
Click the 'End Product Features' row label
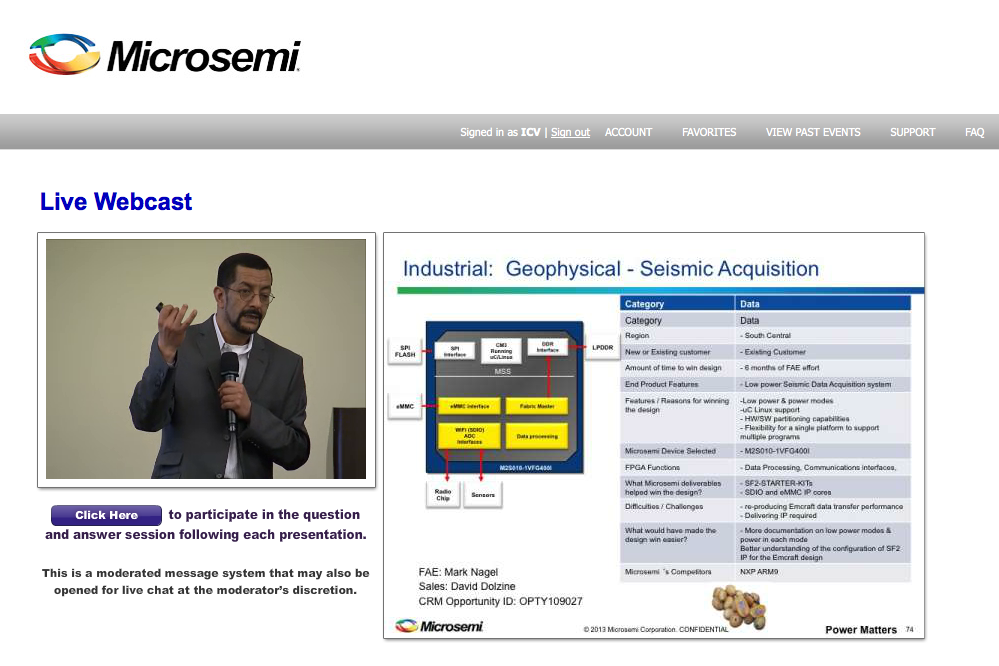[661, 384]
